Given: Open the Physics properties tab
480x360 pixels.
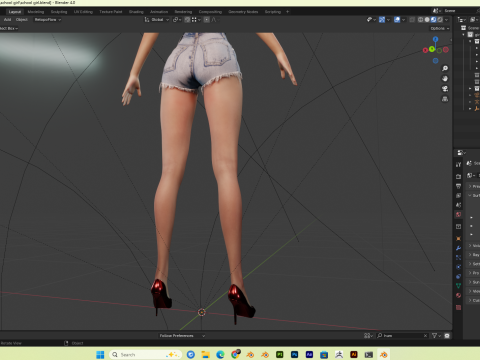Looking at the screenshot, I should (x=458, y=267).
